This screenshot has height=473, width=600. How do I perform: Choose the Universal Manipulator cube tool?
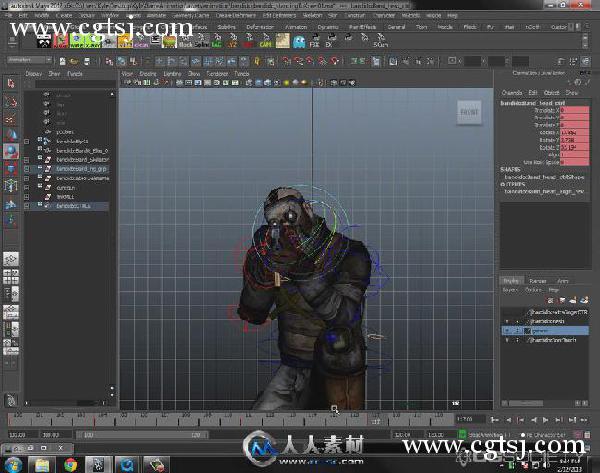(x=11, y=186)
